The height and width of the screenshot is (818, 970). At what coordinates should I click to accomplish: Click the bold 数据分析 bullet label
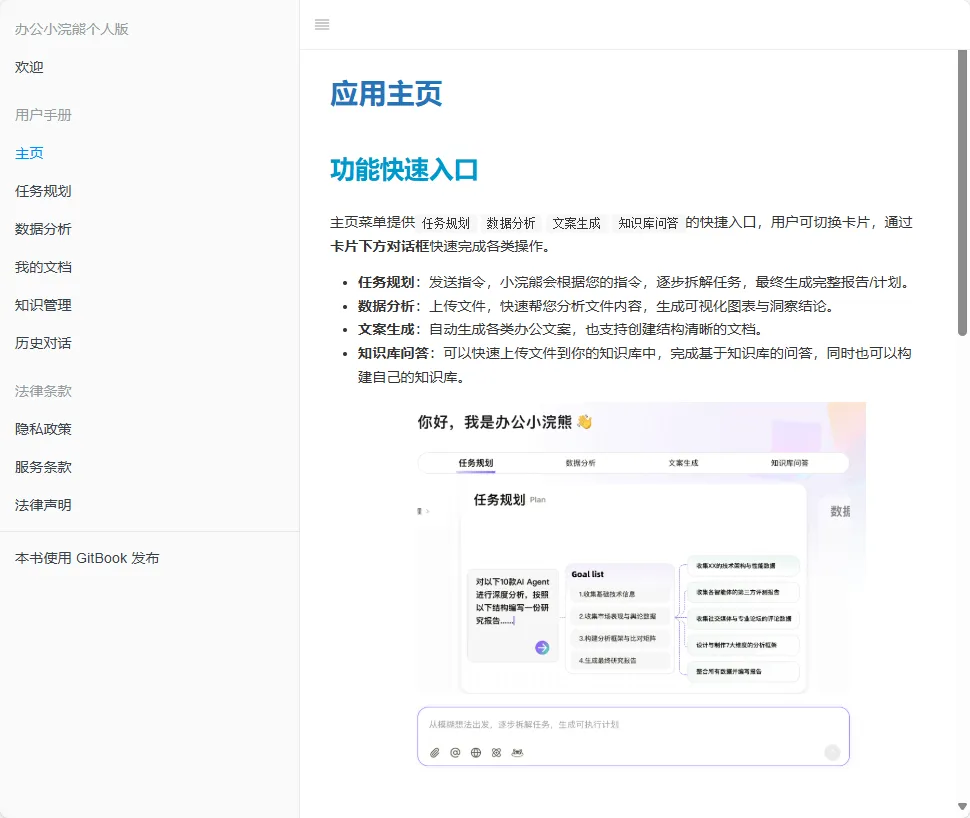tap(386, 306)
